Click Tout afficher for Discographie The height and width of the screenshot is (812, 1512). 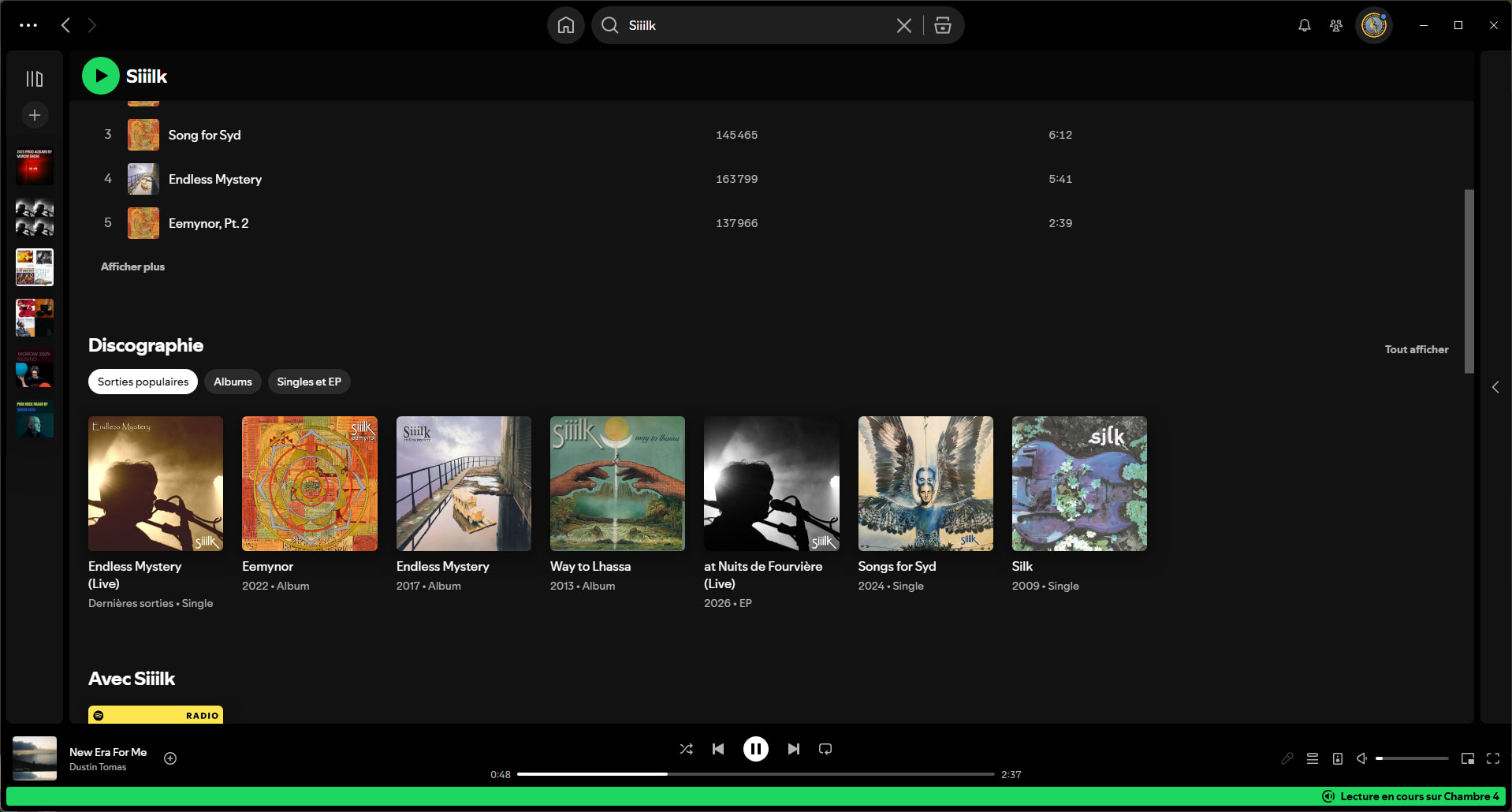(x=1417, y=349)
